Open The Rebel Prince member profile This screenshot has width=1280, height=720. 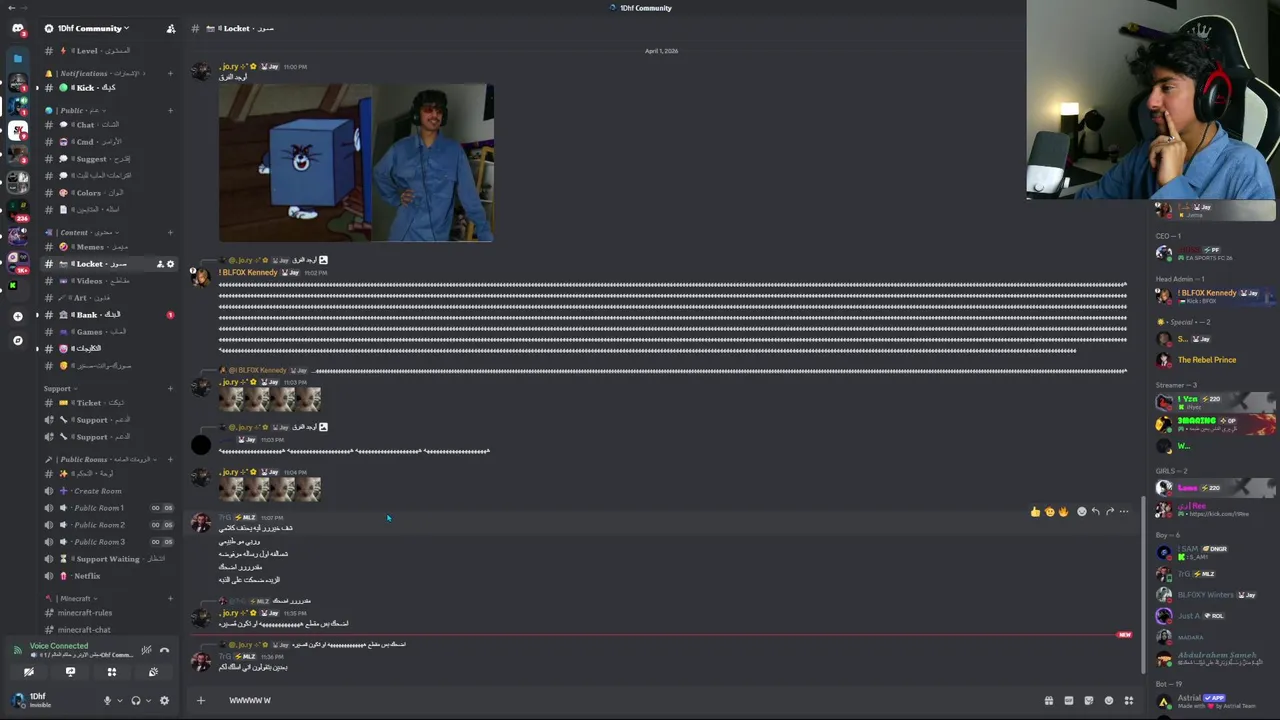(x=1215, y=360)
